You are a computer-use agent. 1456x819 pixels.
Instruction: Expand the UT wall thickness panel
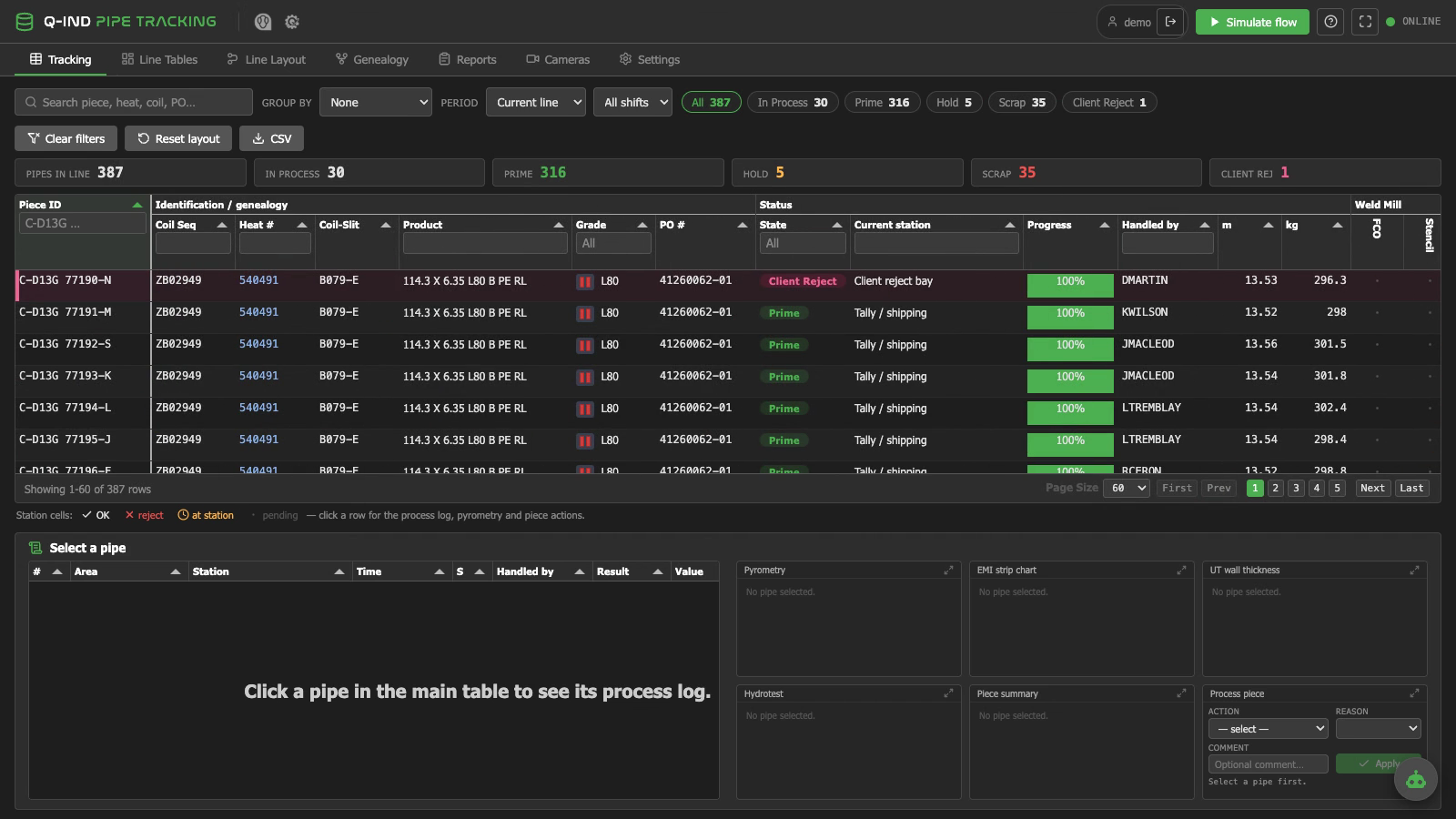tap(1414, 571)
